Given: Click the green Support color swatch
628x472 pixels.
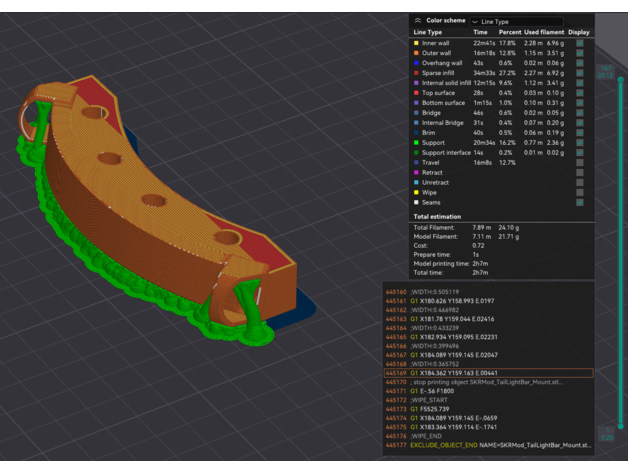Looking at the screenshot, I should coord(417,143).
